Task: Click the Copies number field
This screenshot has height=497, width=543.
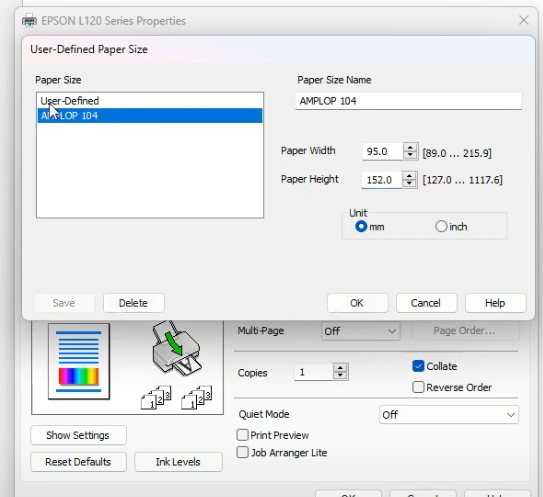Action: (x=313, y=372)
